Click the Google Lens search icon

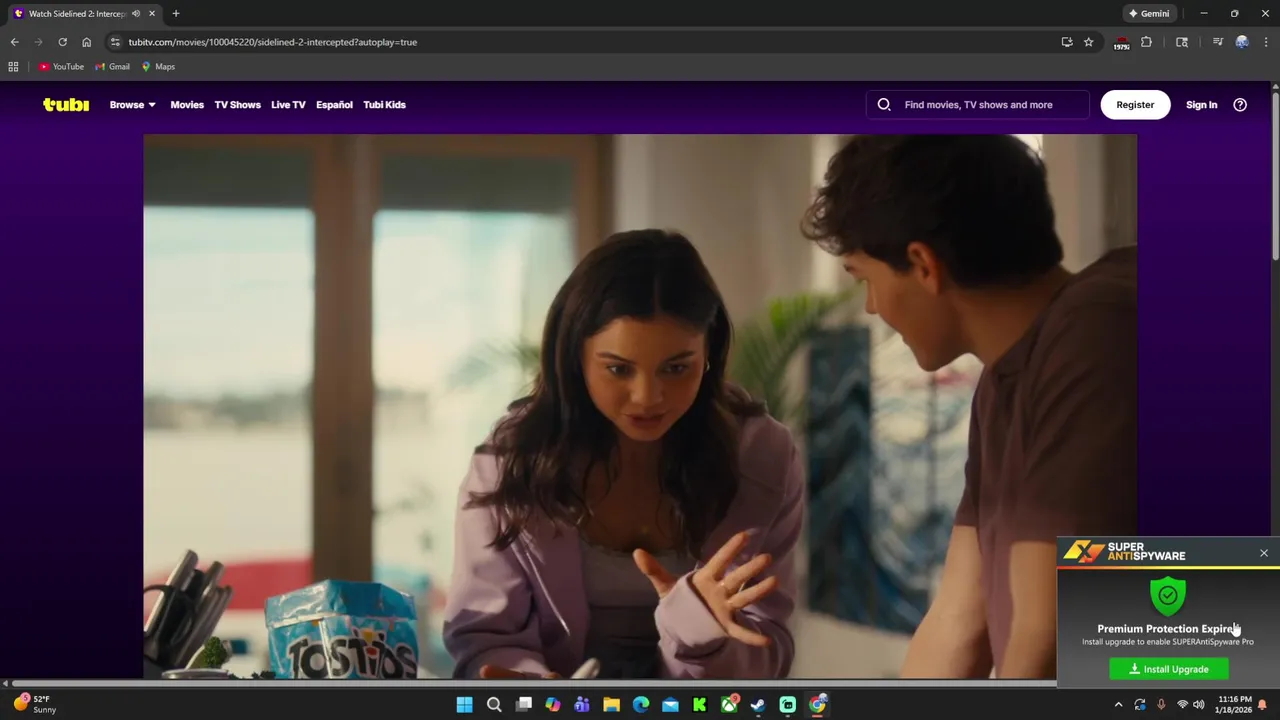1182,42
